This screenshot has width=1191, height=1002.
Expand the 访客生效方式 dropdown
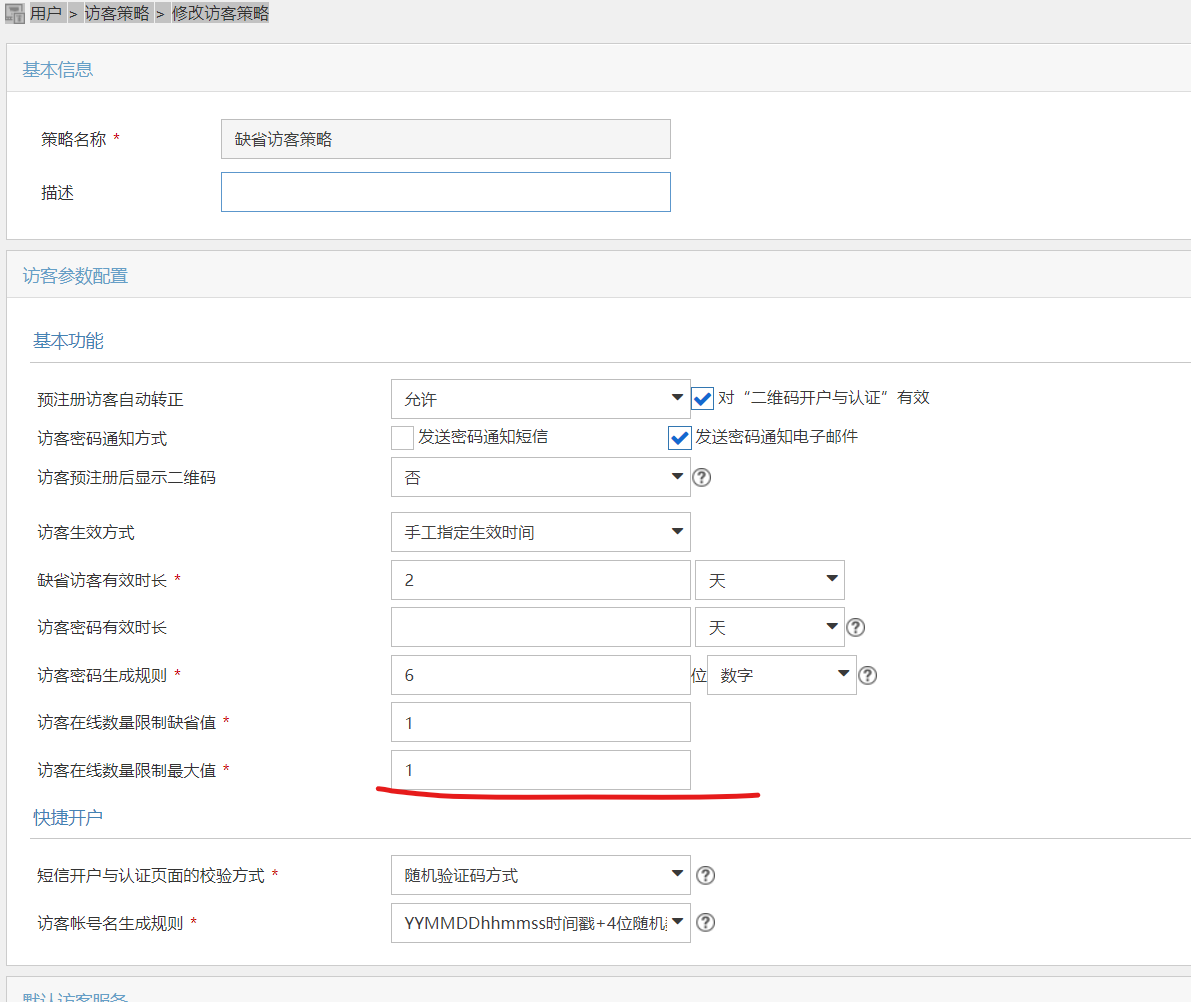(x=540, y=532)
